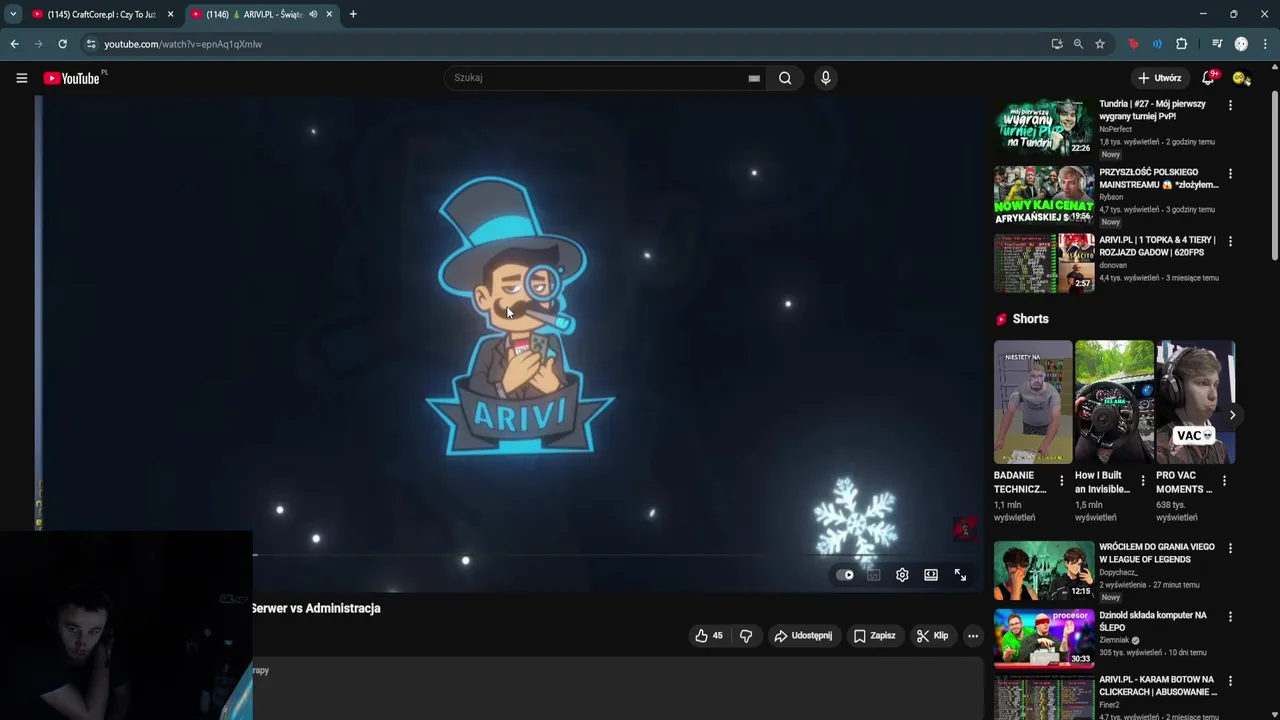Go forward with browser forward arrow

coord(38,44)
